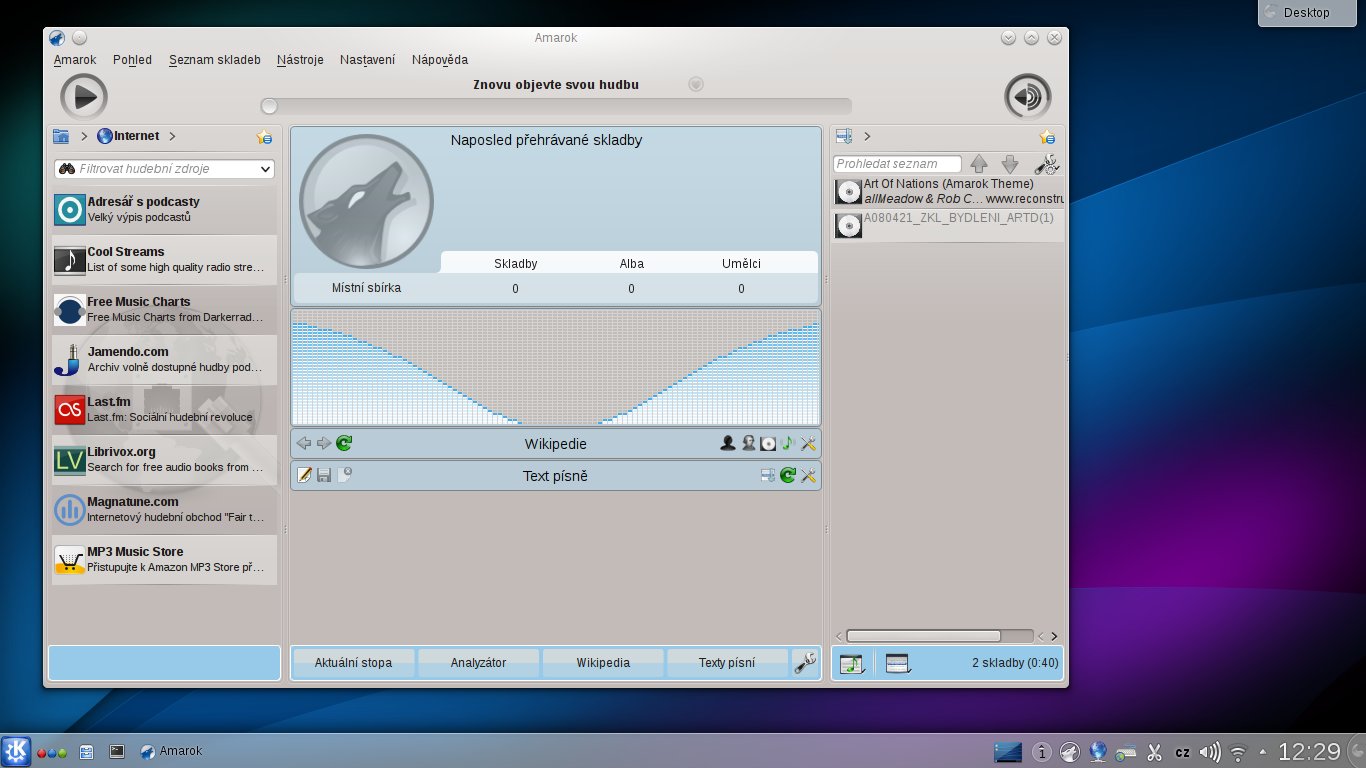Open MP3 Music Store service
The width and height of the screenshot is (1366, 768).
[164, 559]
